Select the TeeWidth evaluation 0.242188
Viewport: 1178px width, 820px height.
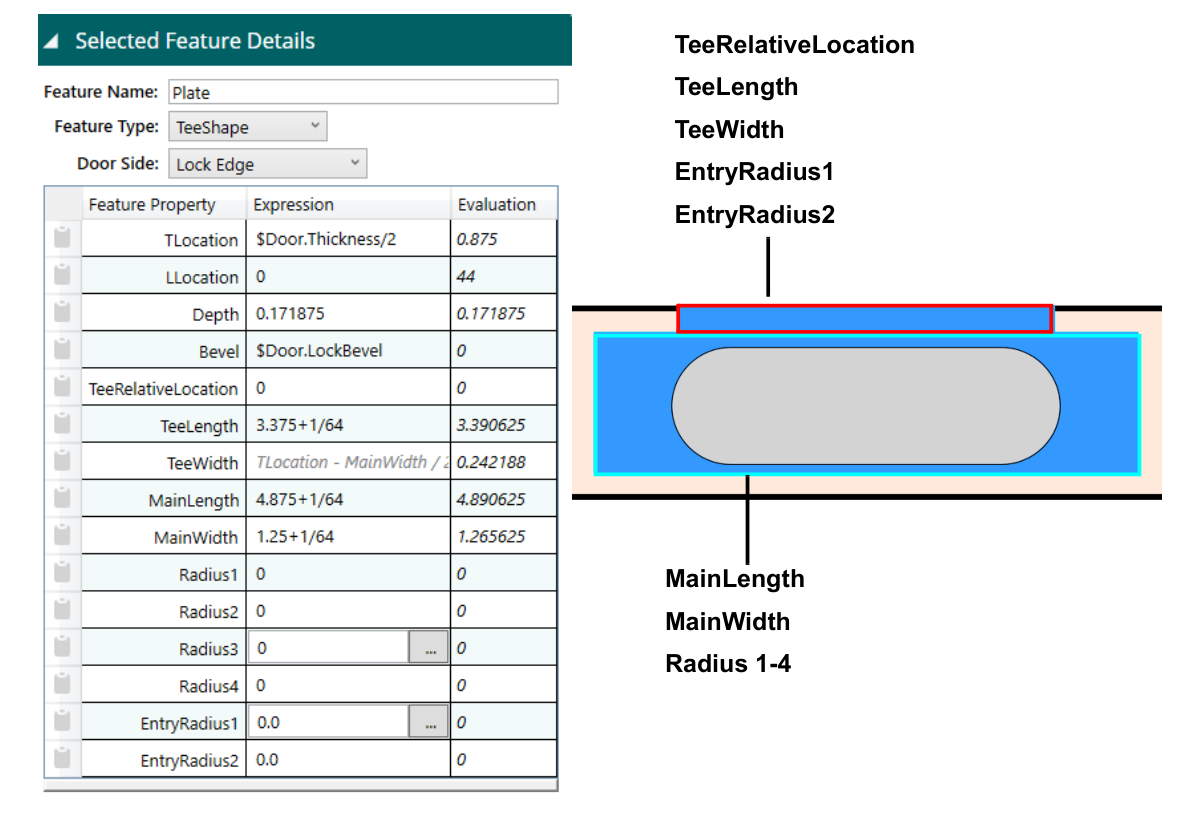[x=491, y=462]
